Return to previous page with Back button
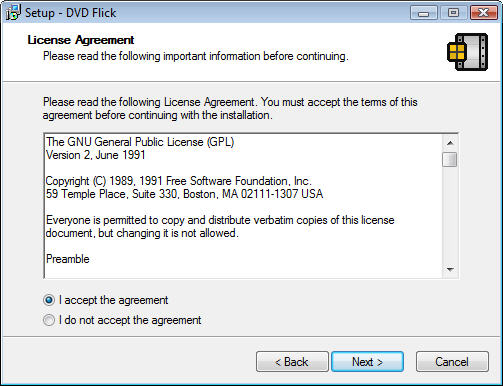Viewport: 503px width, 386px height. point(292,362)
